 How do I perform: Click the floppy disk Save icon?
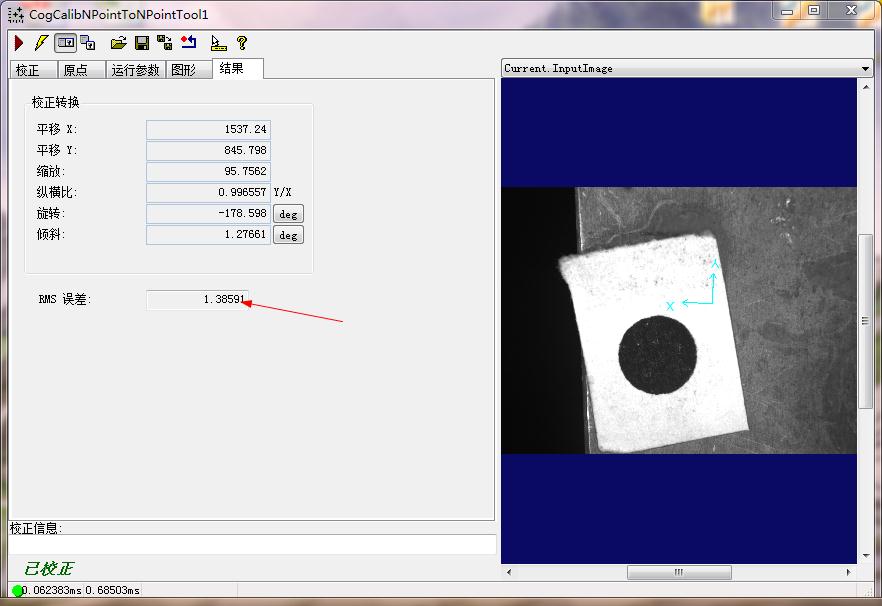142,43
